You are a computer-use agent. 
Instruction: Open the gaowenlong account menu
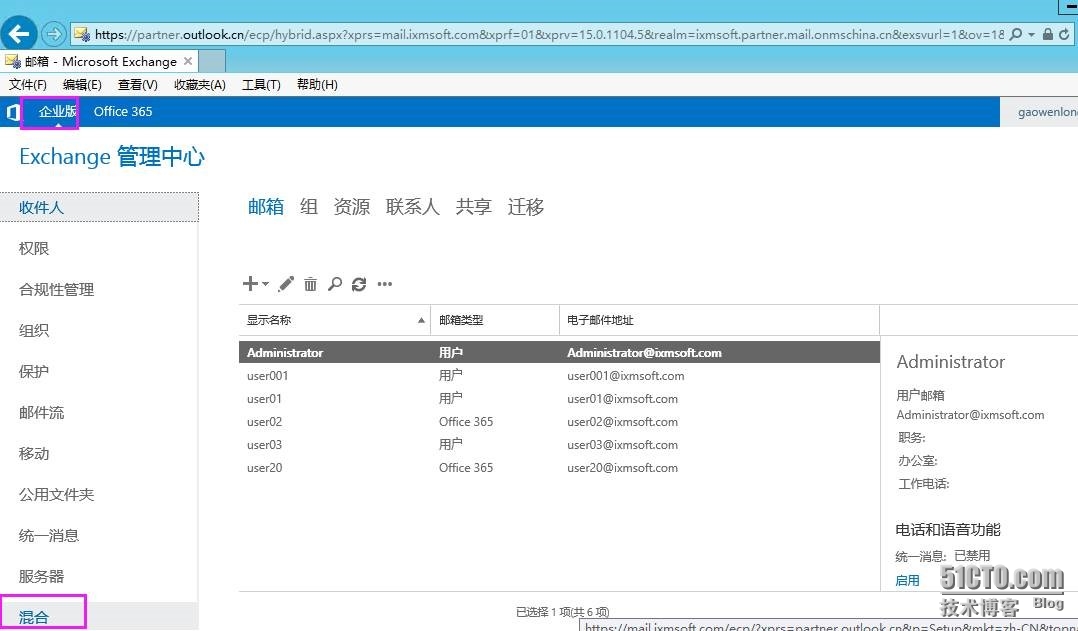[x=1047, y=112]
